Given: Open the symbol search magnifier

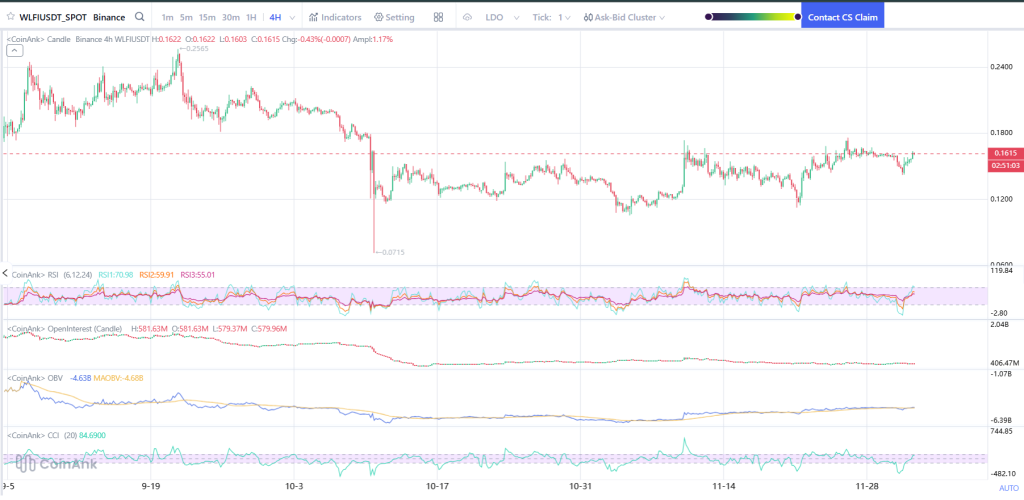Looking at the screenshot, I should point(139,17).
